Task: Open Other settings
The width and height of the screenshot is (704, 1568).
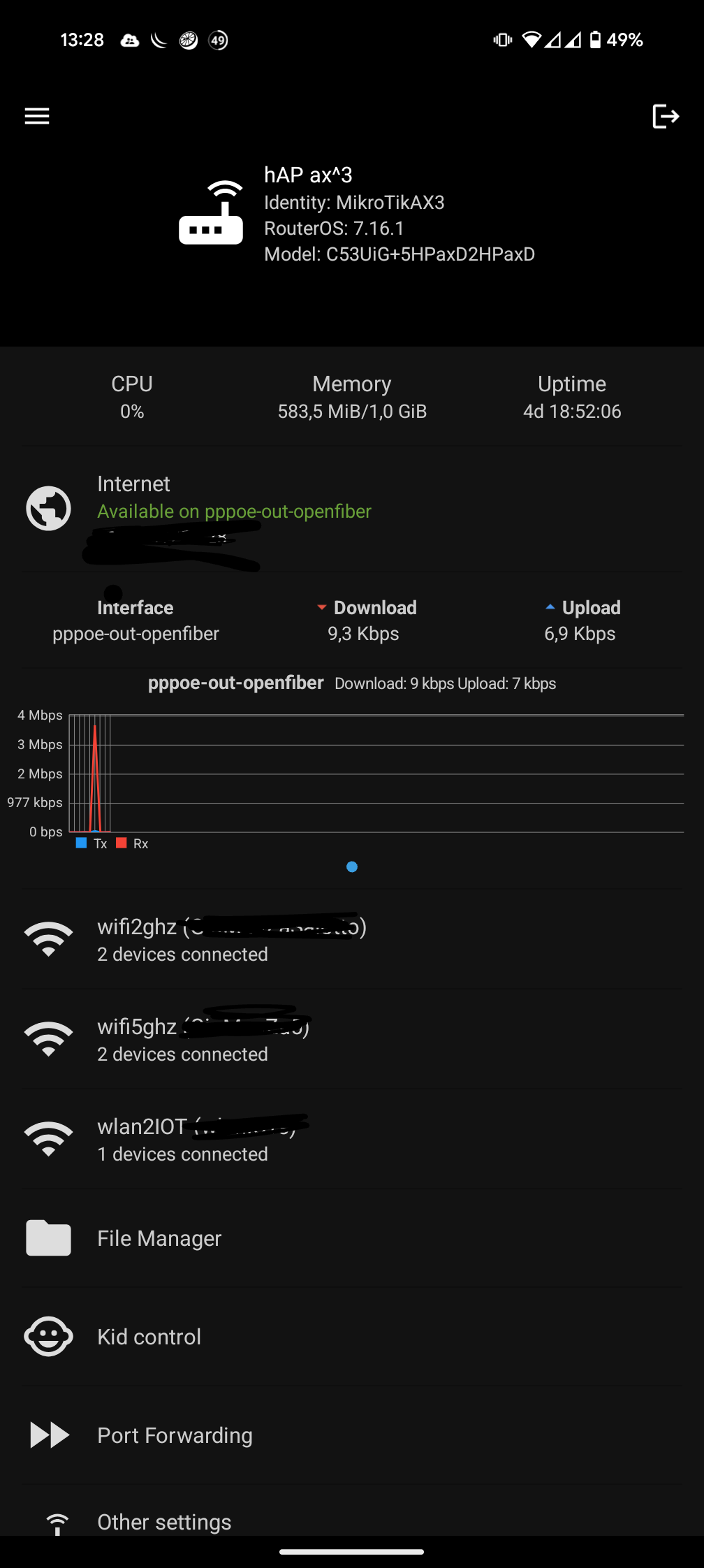Action: [x=164, y=1521]
